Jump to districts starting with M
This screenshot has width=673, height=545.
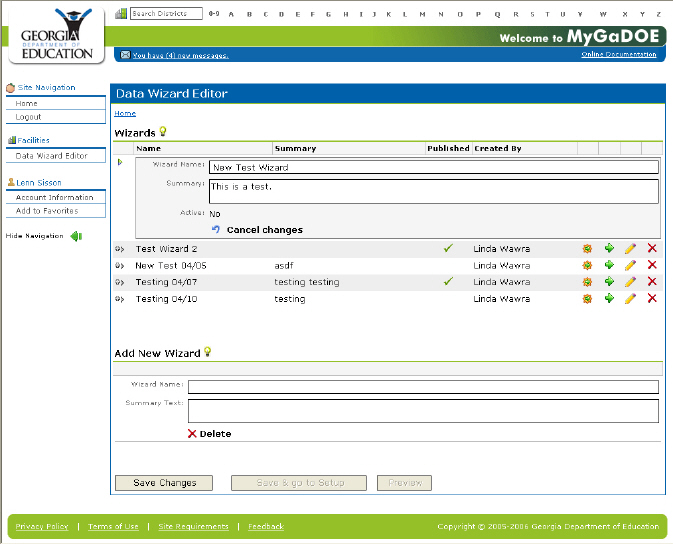422,14
